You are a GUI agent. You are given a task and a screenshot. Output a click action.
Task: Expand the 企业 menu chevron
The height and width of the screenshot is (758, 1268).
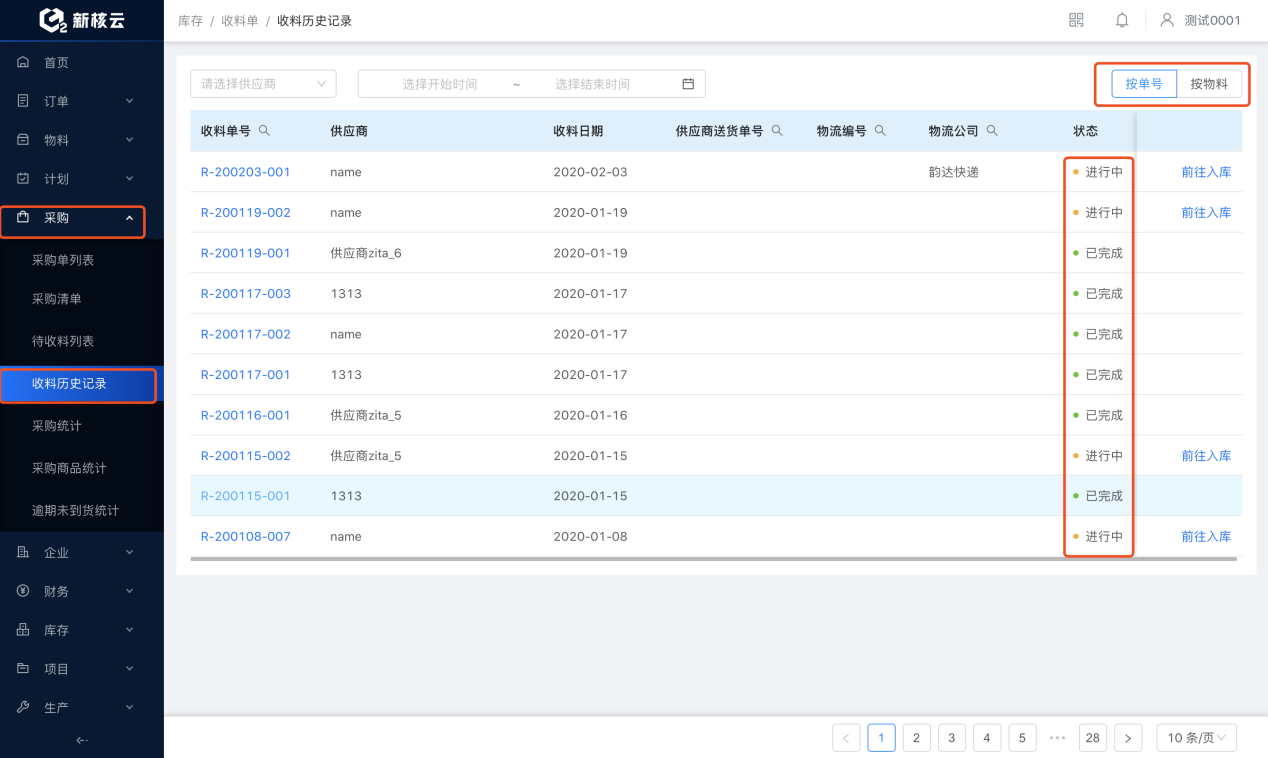click(129, 552)
